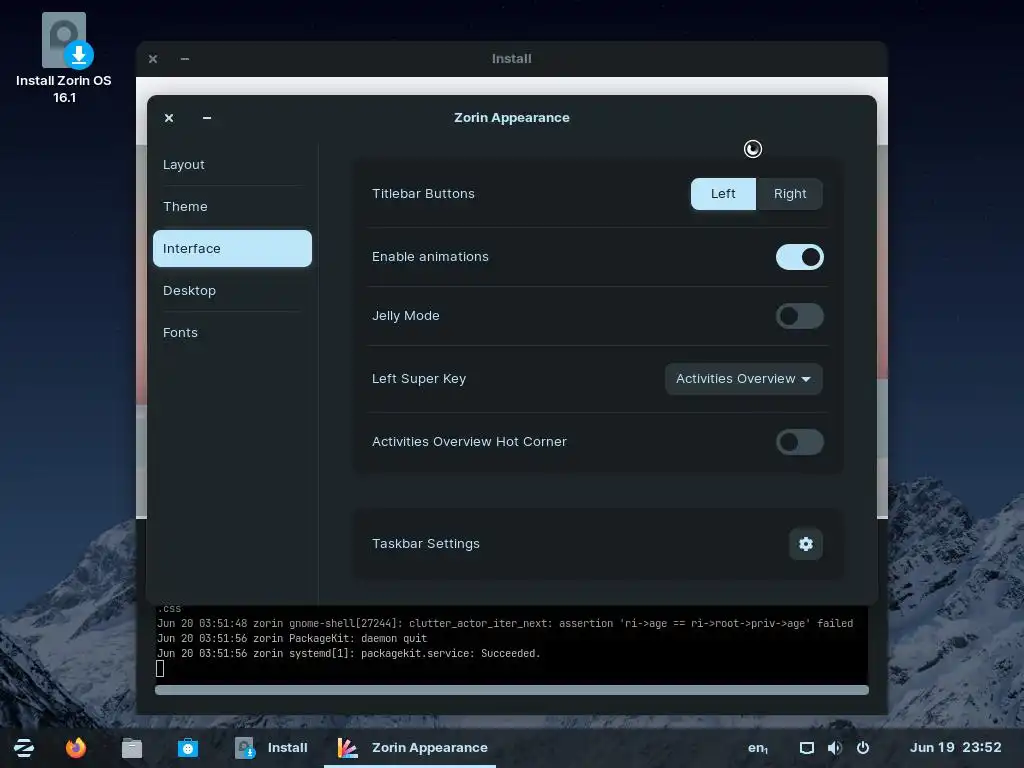Click the Titlebar Buttons label
1024x768 pixels.
coord(423,194)
